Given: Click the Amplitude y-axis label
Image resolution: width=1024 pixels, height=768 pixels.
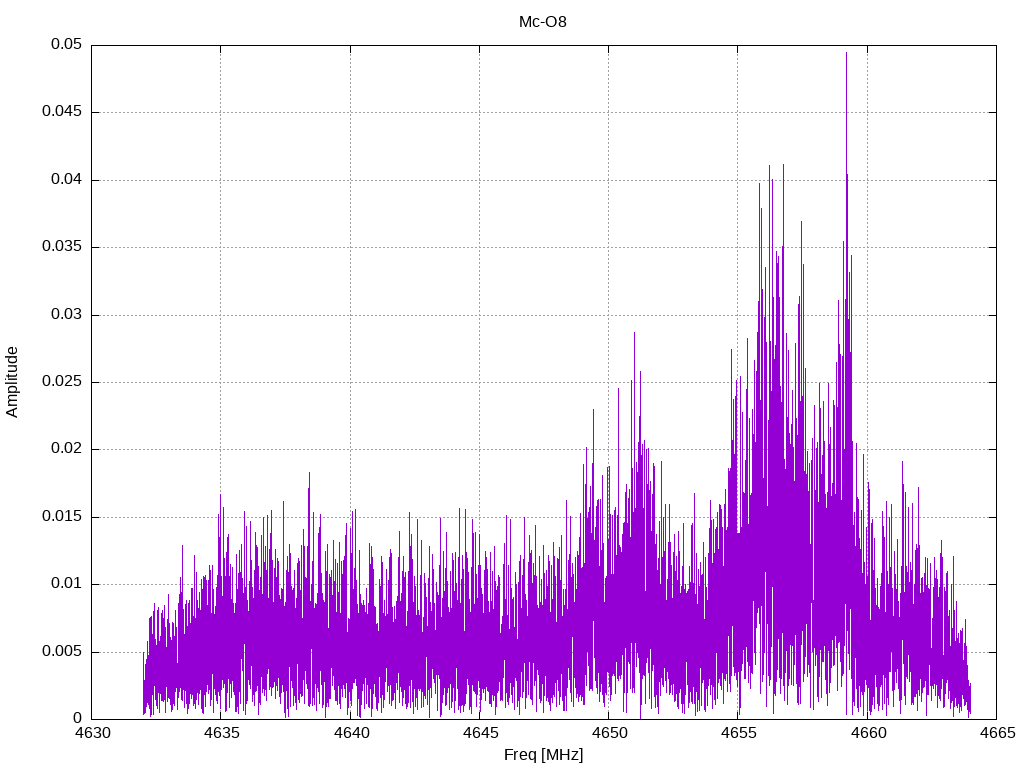Looking at the screenshot, I should click(13, 382).
